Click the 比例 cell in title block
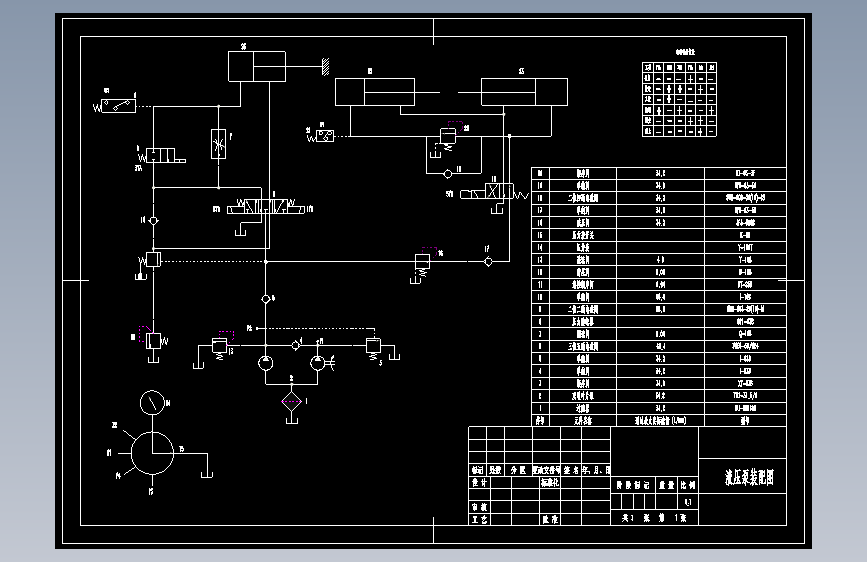 (x=688, y=485)
